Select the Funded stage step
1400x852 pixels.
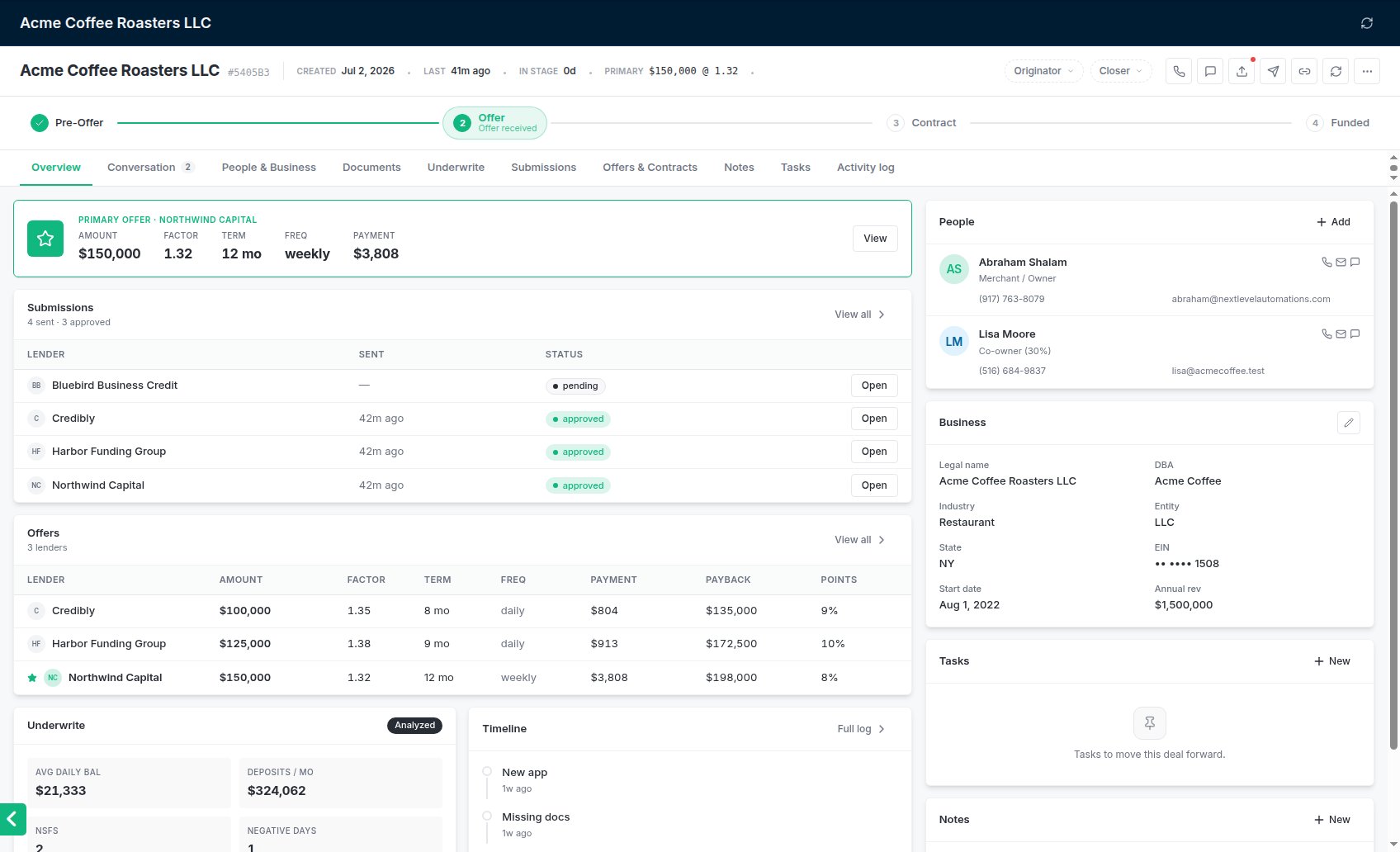1337,123
